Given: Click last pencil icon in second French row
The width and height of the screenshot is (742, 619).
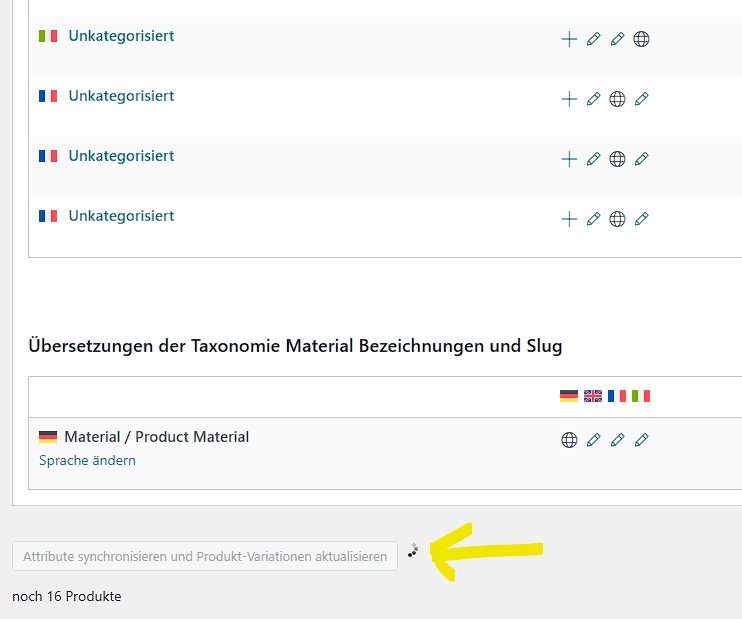Looking at the screenshot, I should click(x=641, y=159).
